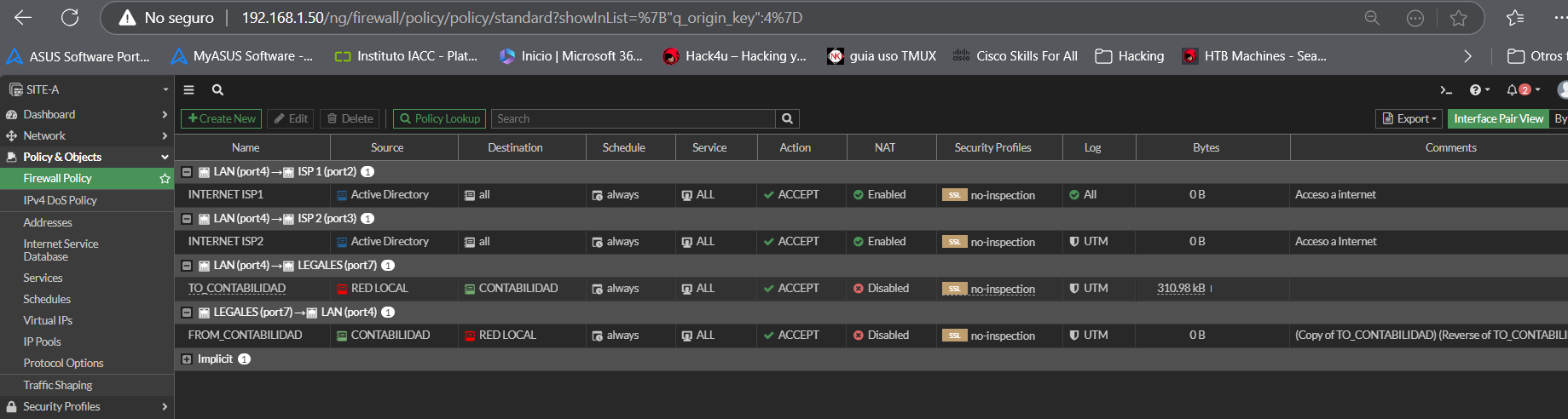Switch to Interface Pair View
The image size is (1568, 419).
(x=1498, y=119)
